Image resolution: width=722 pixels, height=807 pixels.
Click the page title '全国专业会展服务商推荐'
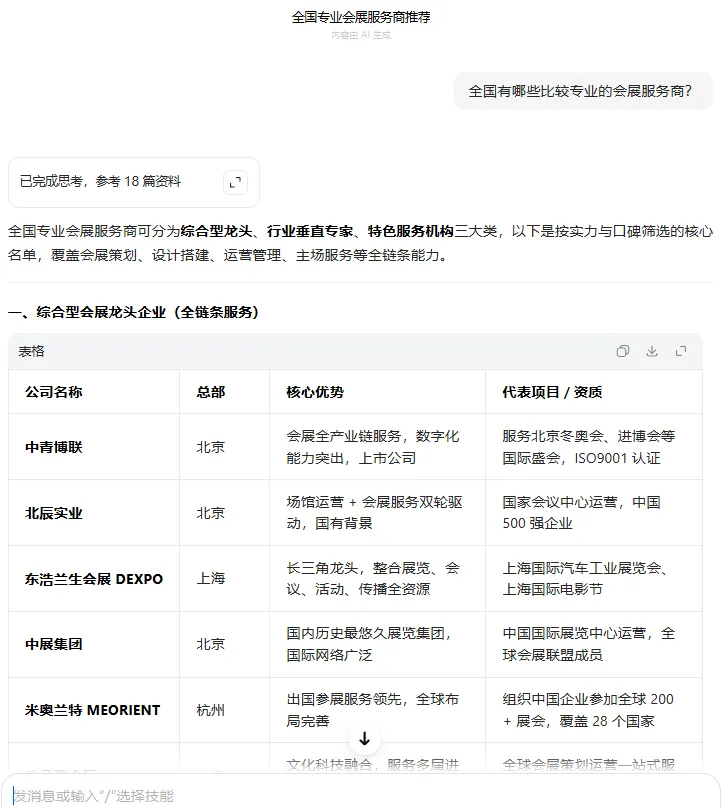(361, 17)
